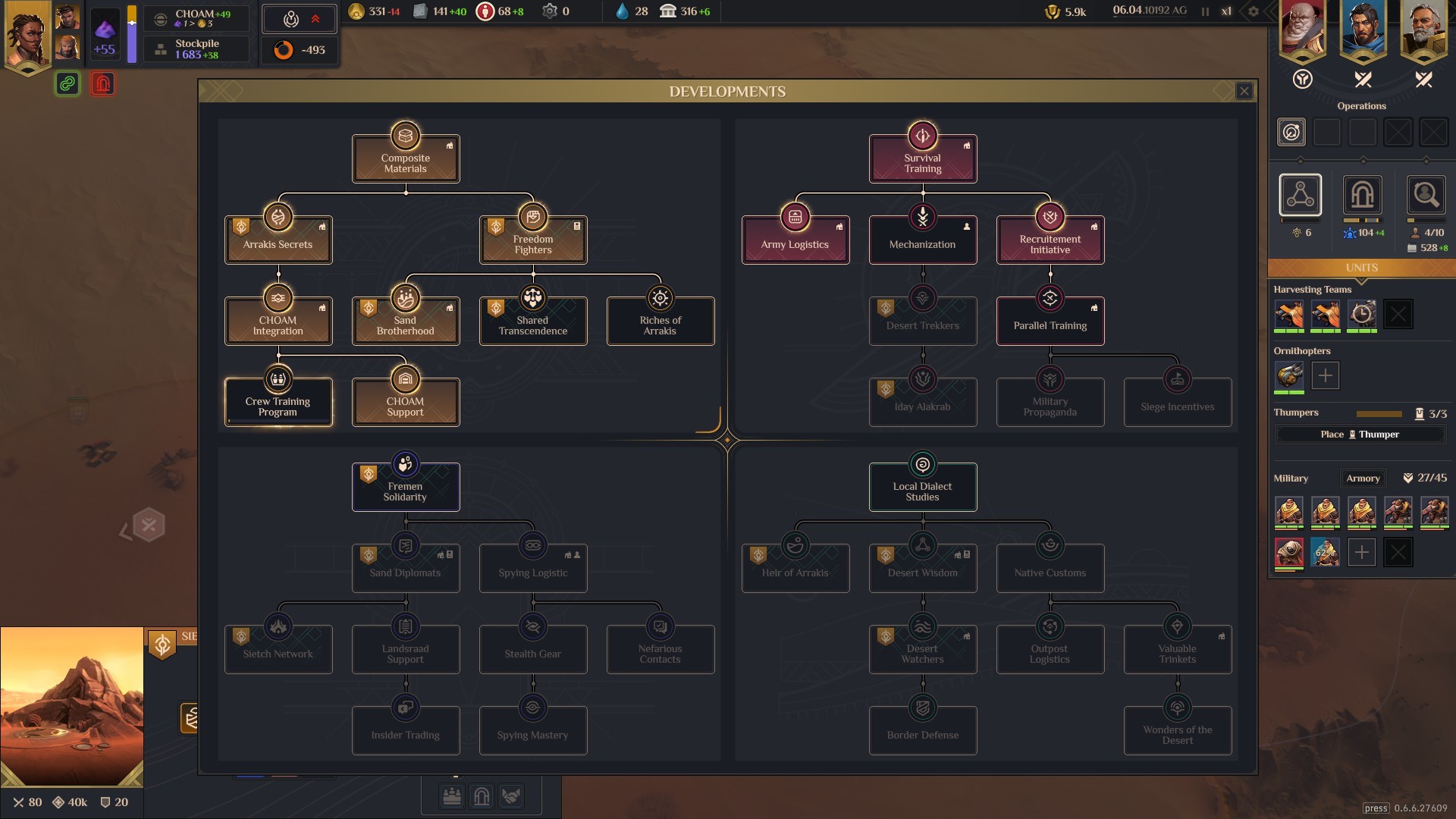Expand the UNITS panel header
The image size is (1456, 819).
tap(1361, 268)
